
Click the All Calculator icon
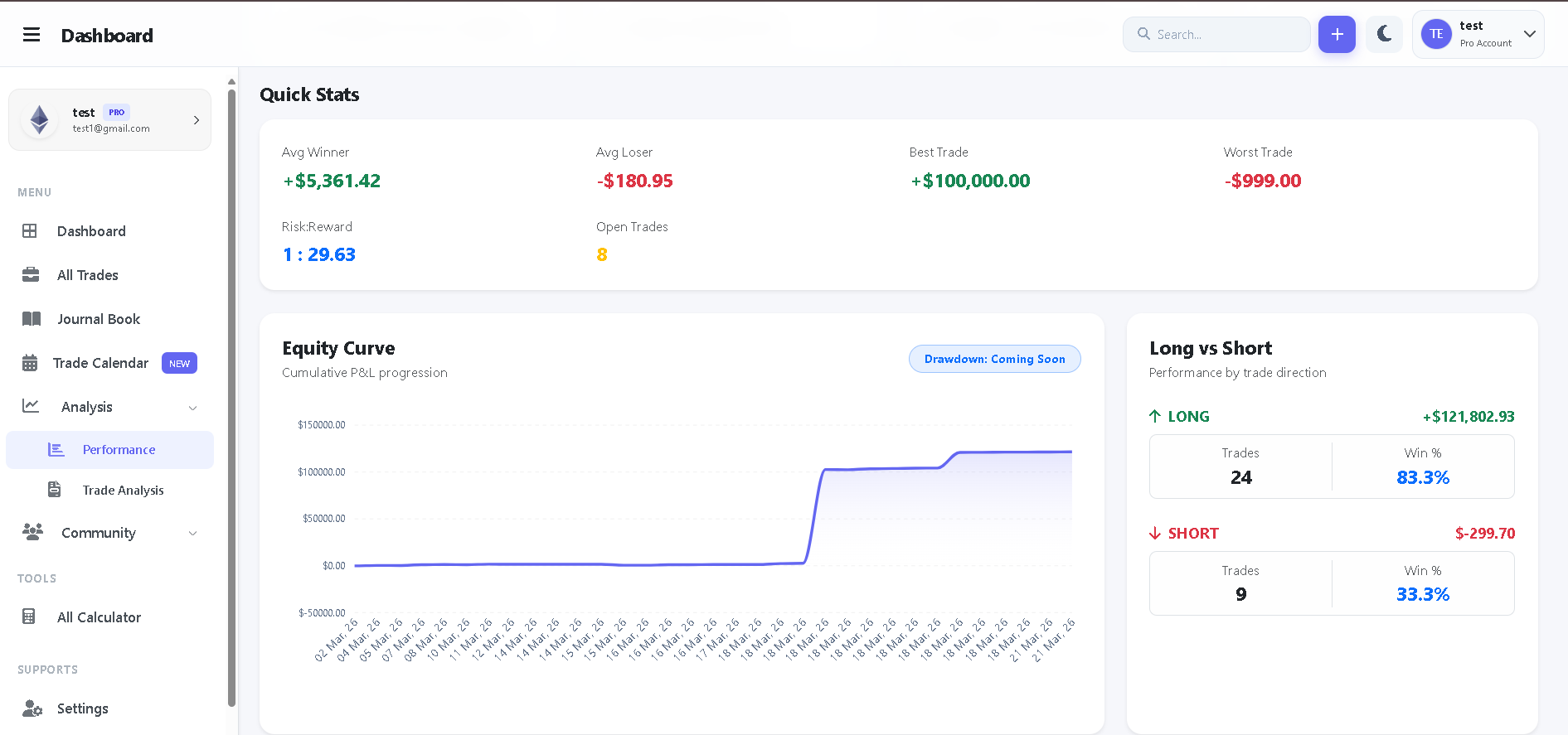pyautogui.click(x=29, y=617)
